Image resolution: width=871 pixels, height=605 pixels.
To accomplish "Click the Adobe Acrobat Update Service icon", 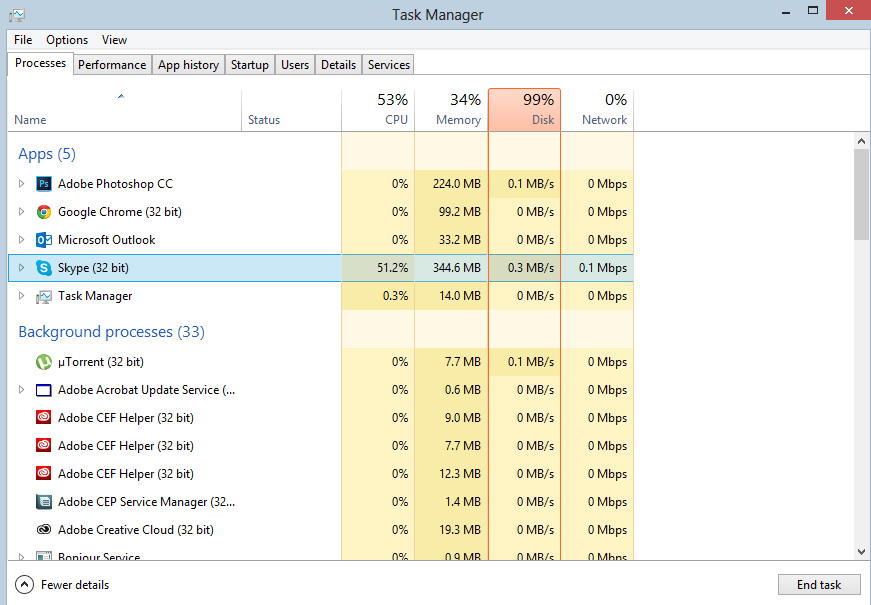I will click(x=44, y=390).
